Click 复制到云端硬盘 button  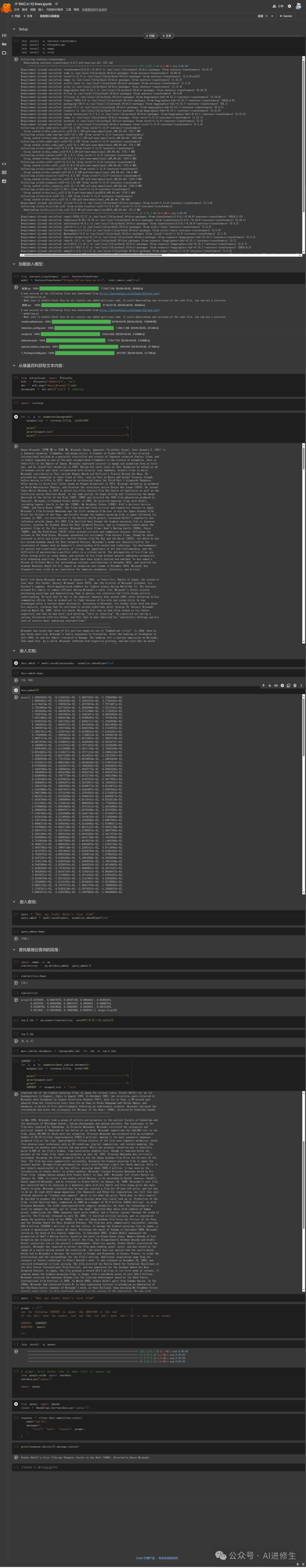click(50, 16)
